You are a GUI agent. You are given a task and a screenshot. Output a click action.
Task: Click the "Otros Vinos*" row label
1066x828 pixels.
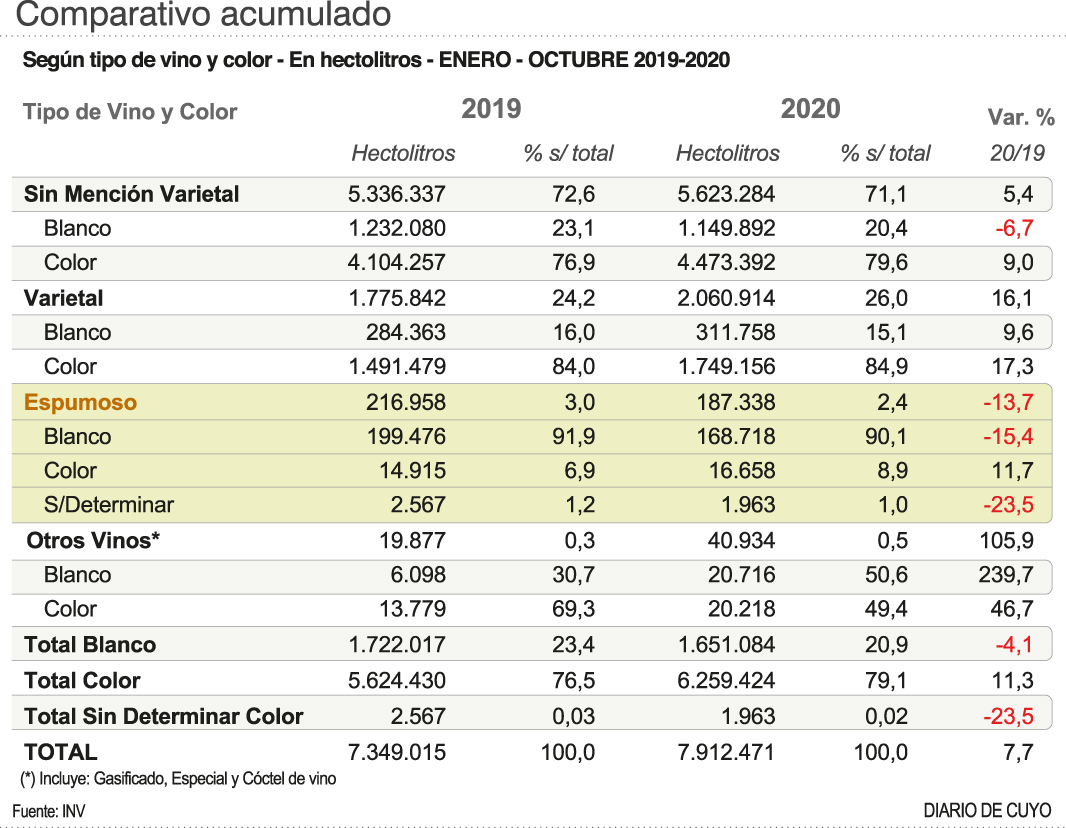[94, 541]
